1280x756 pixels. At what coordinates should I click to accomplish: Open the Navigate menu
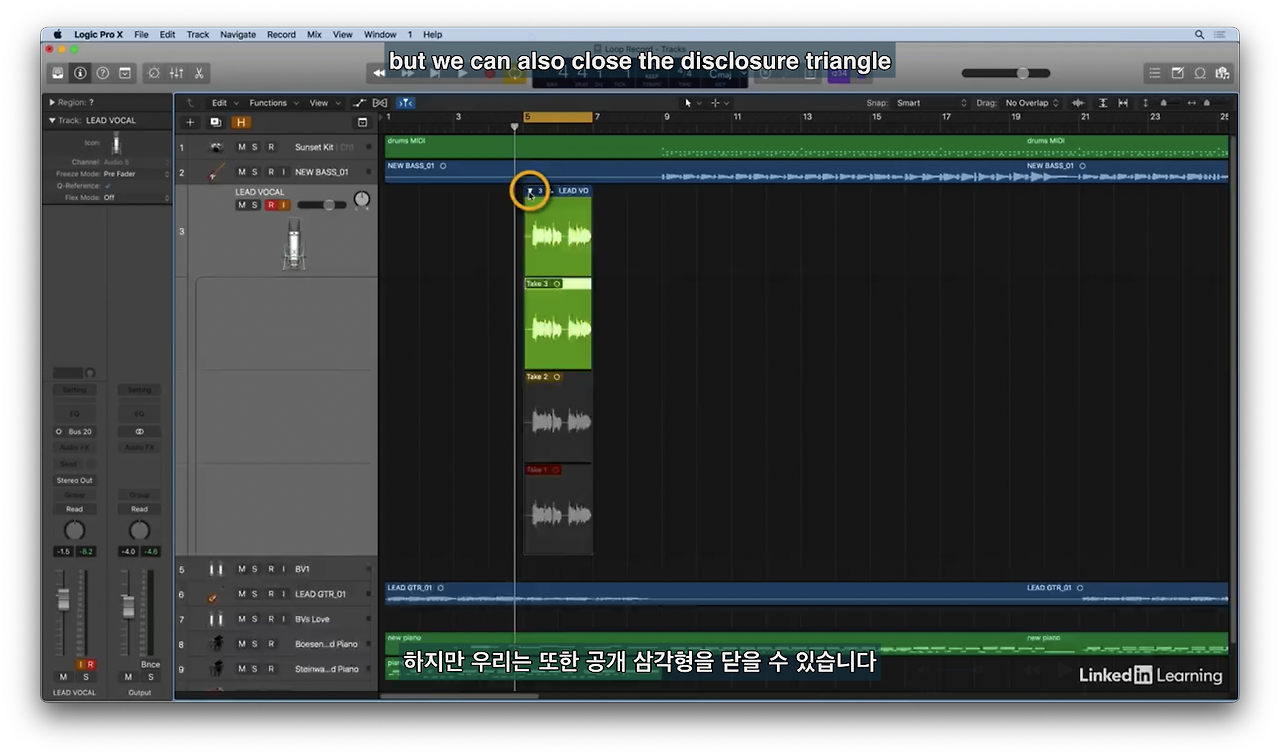point(238,34)
